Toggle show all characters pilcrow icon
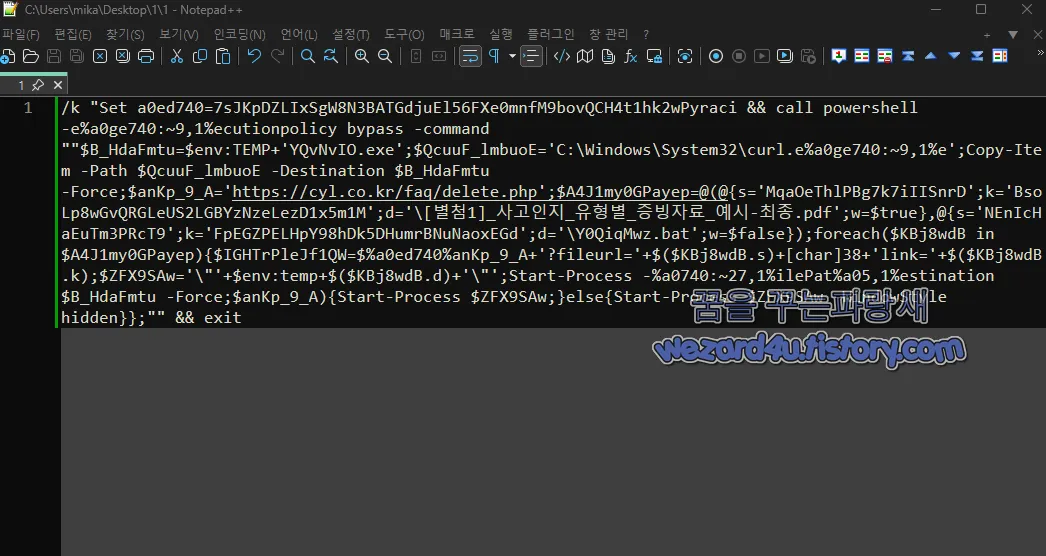 [x=494, y=56]
